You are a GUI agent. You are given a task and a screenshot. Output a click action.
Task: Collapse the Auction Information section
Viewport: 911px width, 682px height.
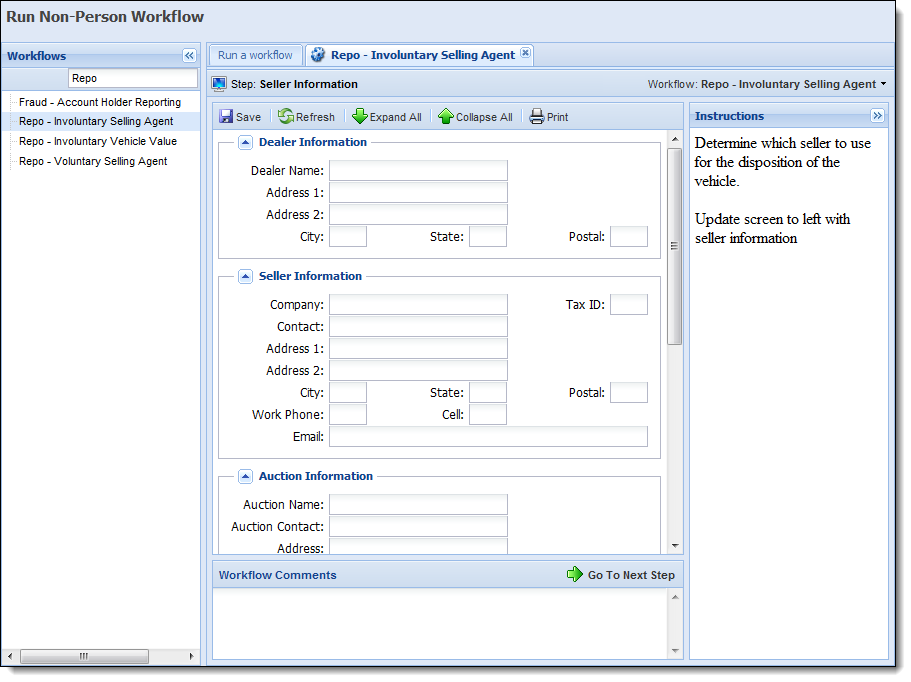245,477
